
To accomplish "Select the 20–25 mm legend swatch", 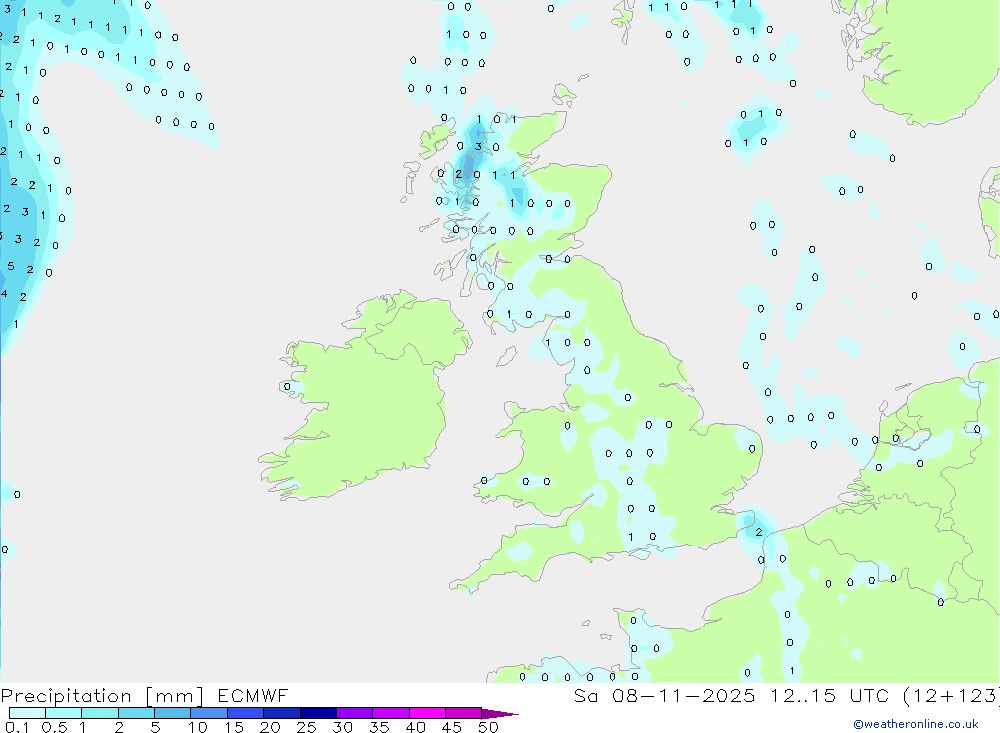I will click(x=281, y=713).
